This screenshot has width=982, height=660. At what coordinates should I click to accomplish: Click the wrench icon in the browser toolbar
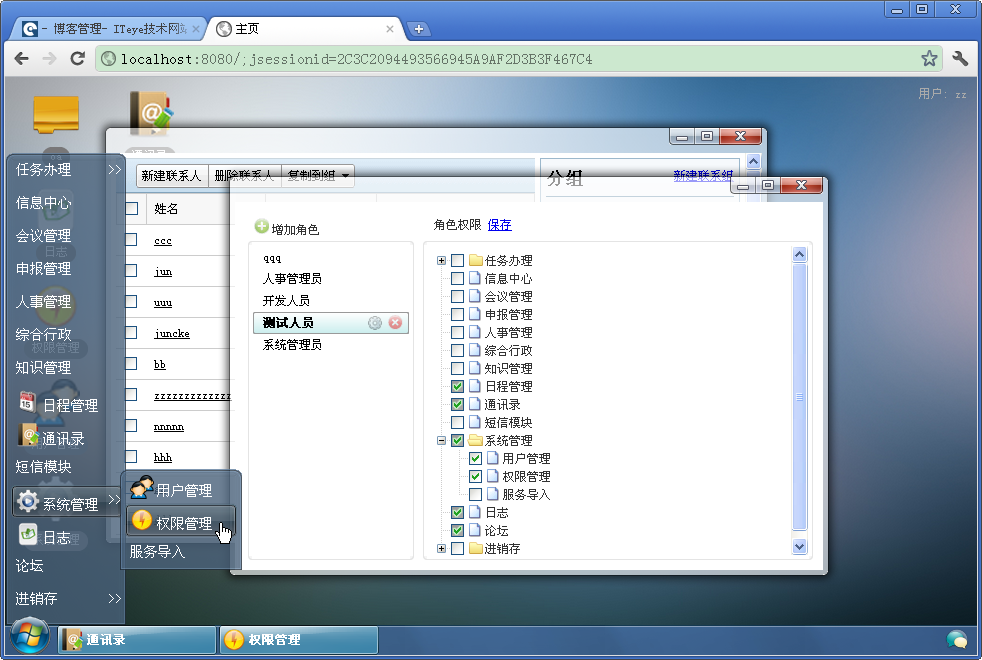pos(959,59)
